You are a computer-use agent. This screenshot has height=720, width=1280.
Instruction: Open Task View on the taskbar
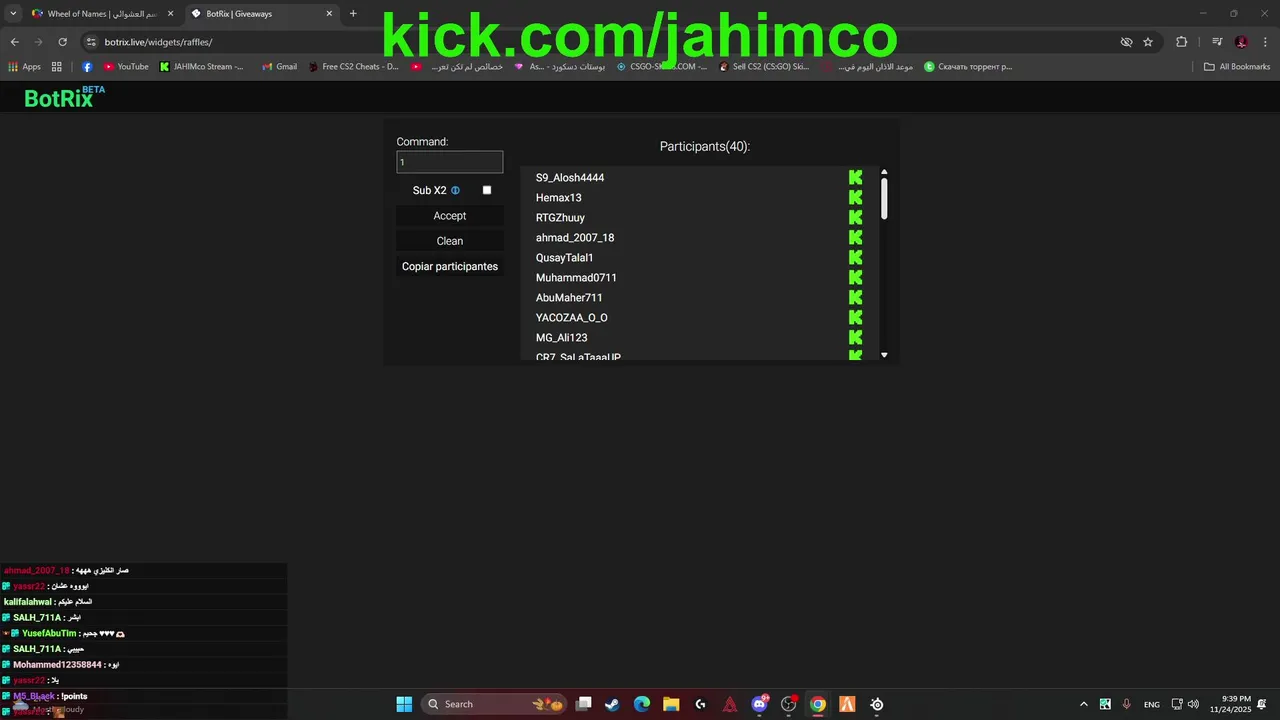584,704
